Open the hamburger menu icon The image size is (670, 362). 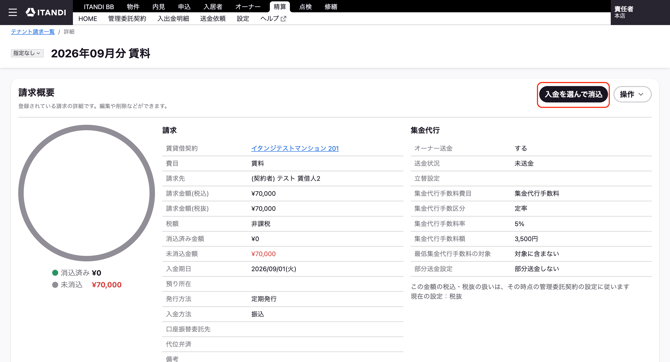pyautogui.click(x=13, y=12)
